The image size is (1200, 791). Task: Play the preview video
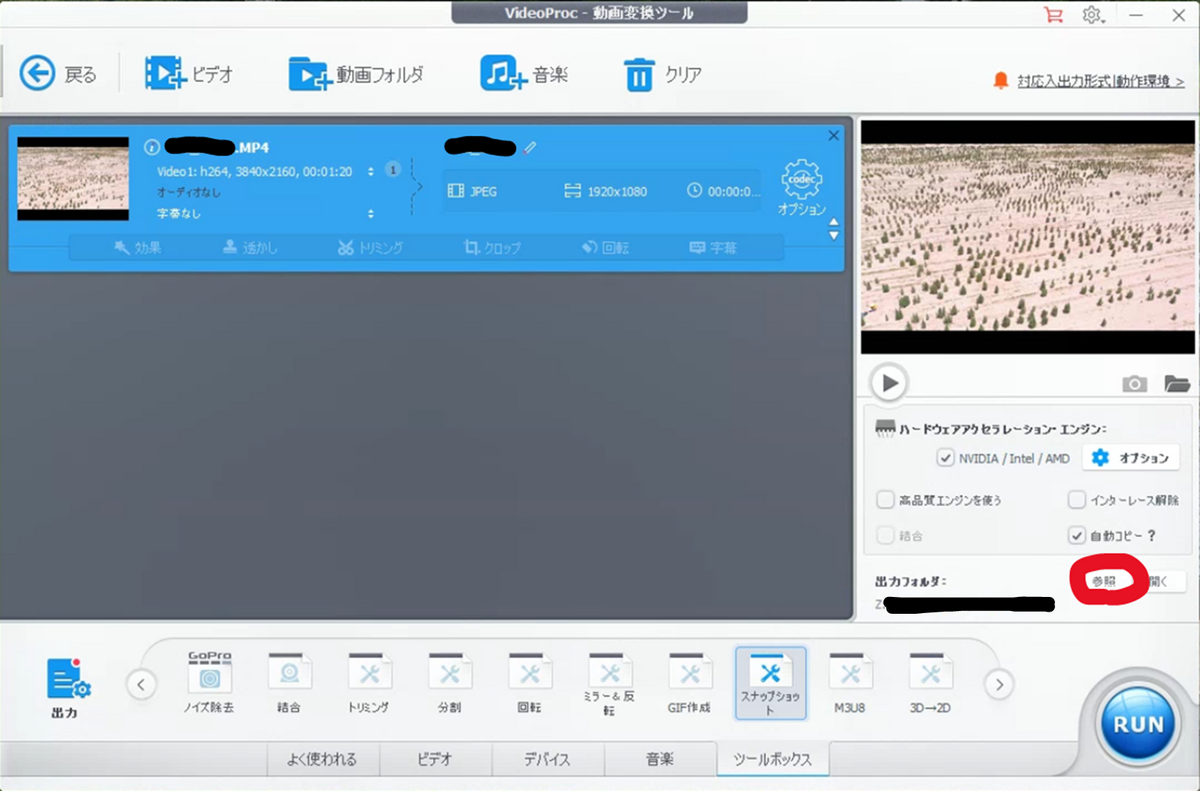(888, 382)
